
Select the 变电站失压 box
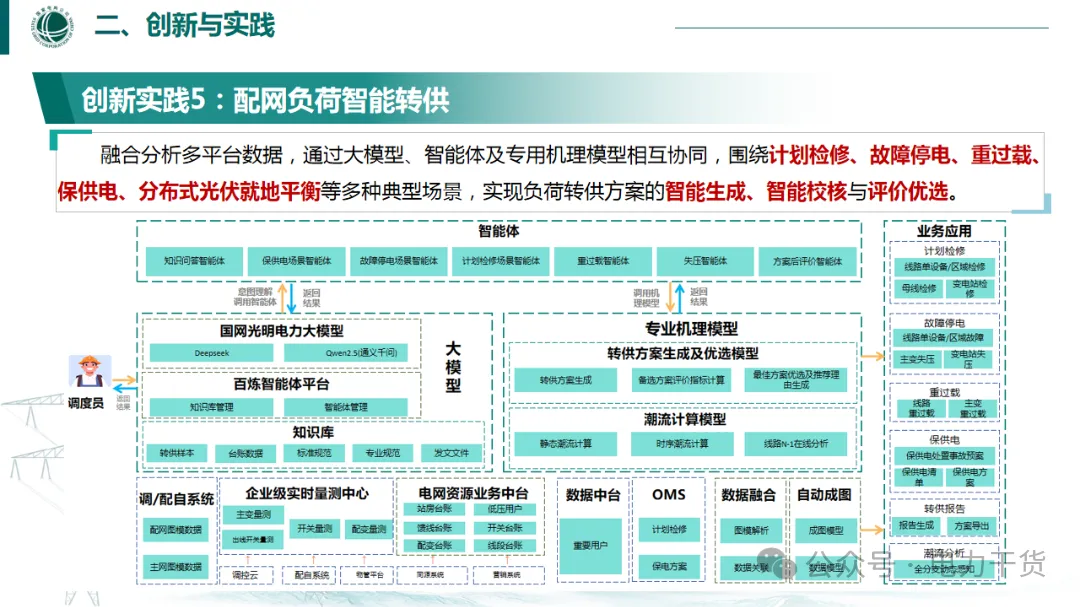tap(968, 360)
